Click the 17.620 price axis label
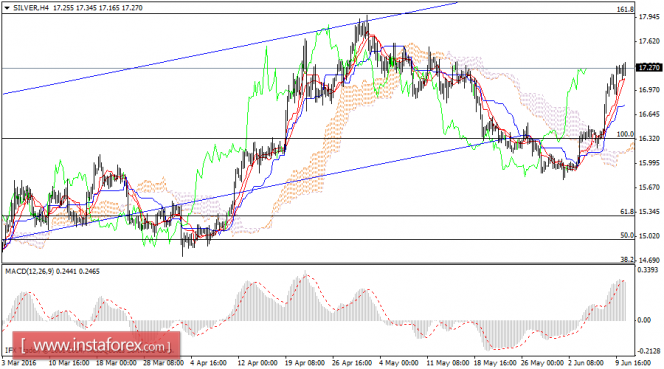This screenshot has height=369, width=664. [x=649, y=41]
